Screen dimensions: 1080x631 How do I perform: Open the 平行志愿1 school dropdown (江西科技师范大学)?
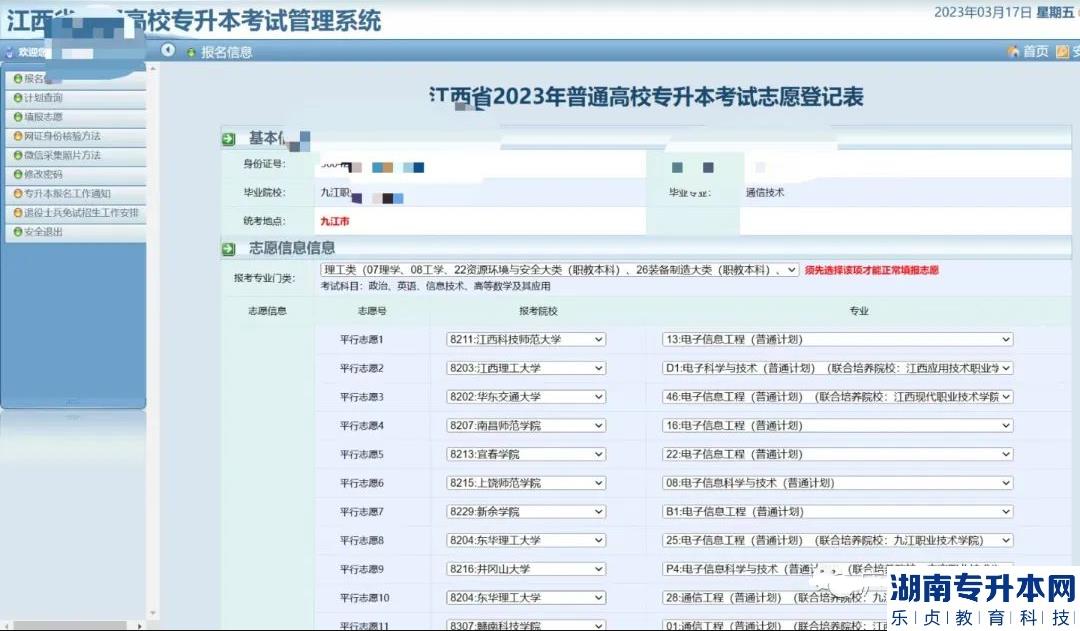526,340
